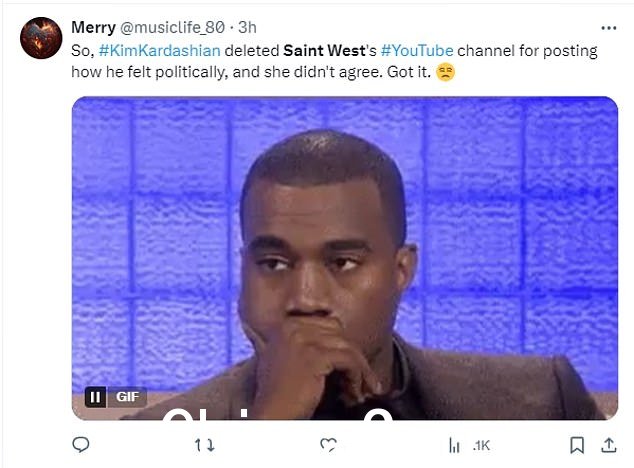The height and width of the screenshot is (468, 634).
Task: Open the reply speech bubble icon
Action: pyautogui.click(x=81, y=445)
